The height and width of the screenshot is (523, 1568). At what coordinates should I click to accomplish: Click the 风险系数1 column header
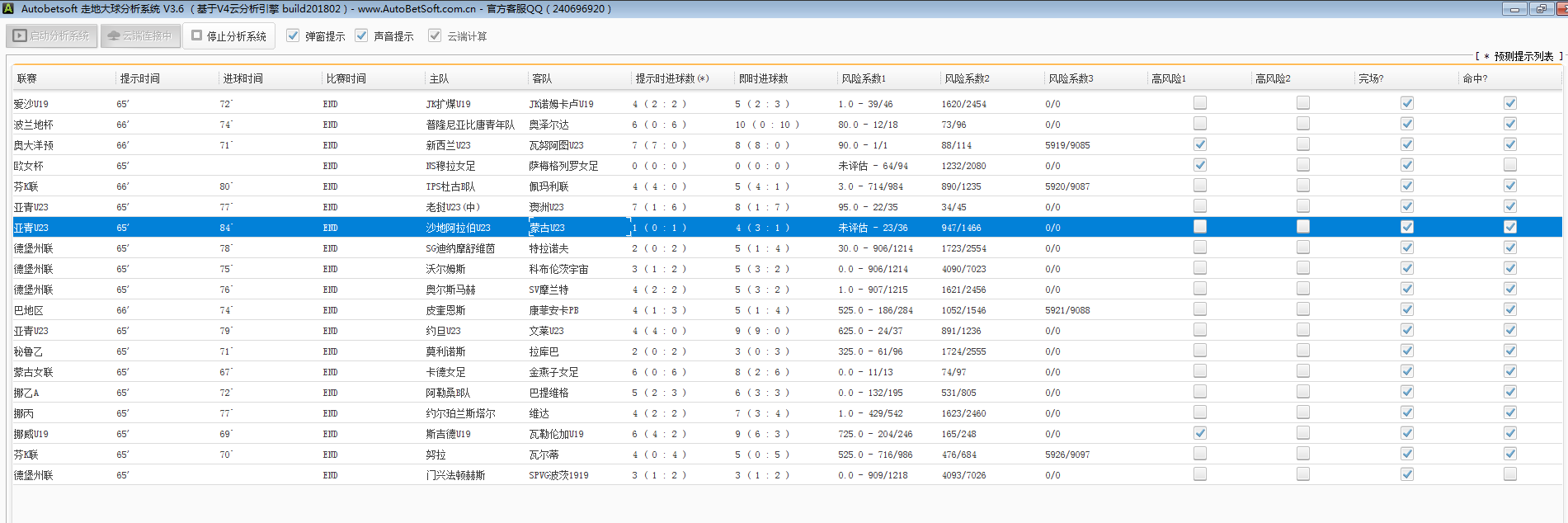(x=863, y=78)
